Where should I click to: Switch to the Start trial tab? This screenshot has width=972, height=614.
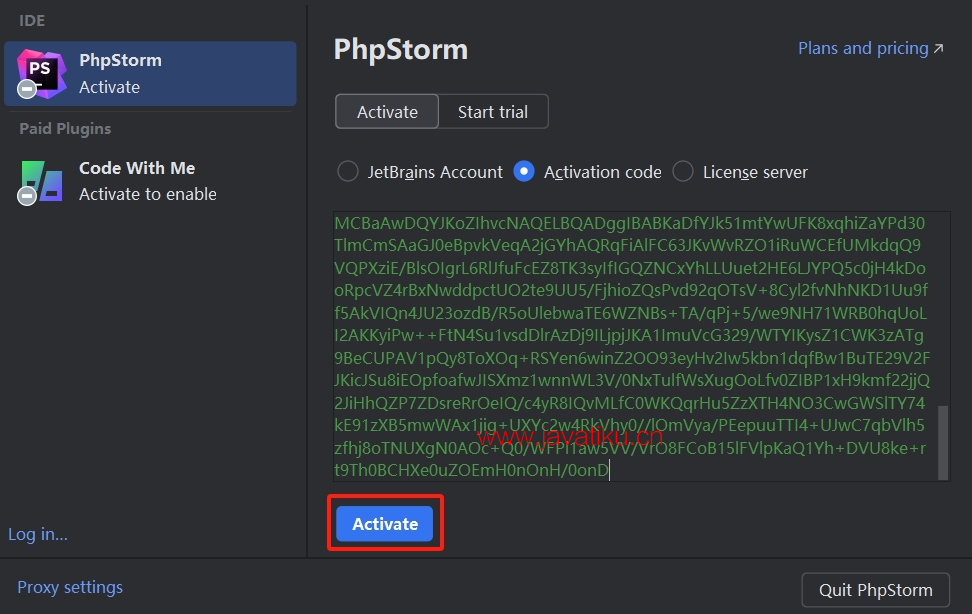[493, 112]
